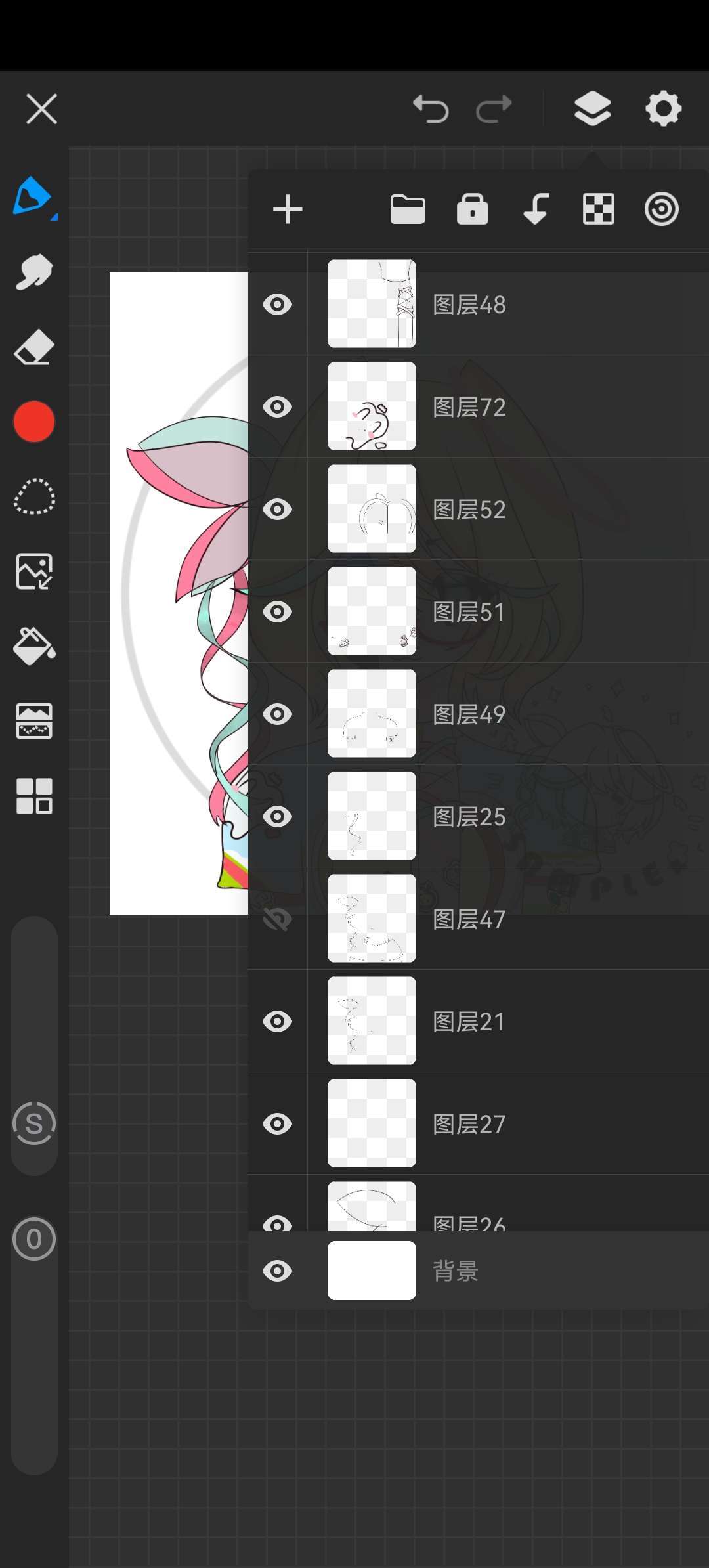The image size is (709, 1568).
Task: Create a new layer folder
Action: [408, 210]
